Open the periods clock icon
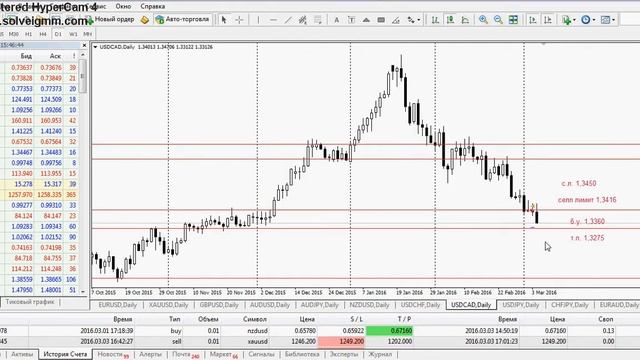The width and height of the screenshot is (640, 360). click(x=586, y=20)
